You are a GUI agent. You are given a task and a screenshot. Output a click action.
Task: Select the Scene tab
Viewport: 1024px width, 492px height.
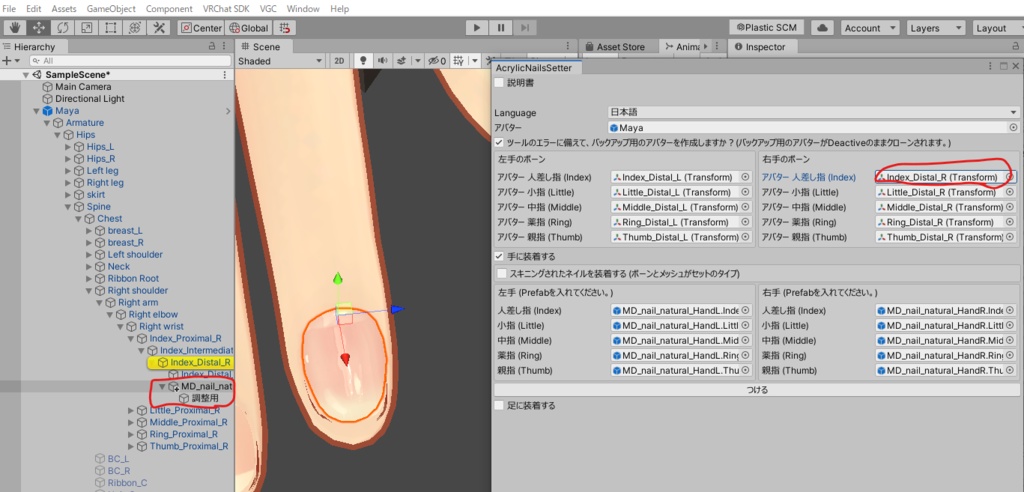pyautogui.click(x=261, y=46)
